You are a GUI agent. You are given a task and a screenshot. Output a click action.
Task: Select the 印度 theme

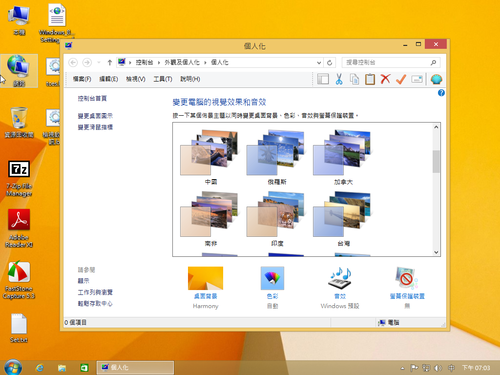277,219
